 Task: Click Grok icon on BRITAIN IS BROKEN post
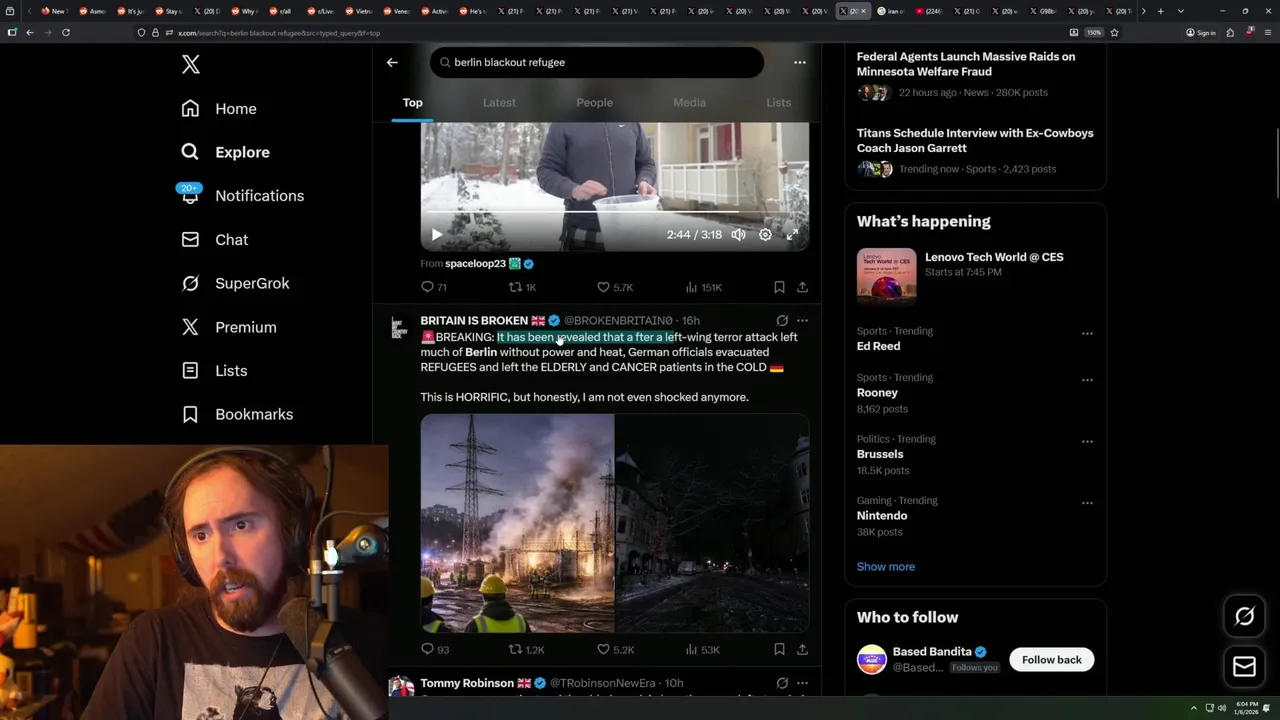click(x=782, y=321)
